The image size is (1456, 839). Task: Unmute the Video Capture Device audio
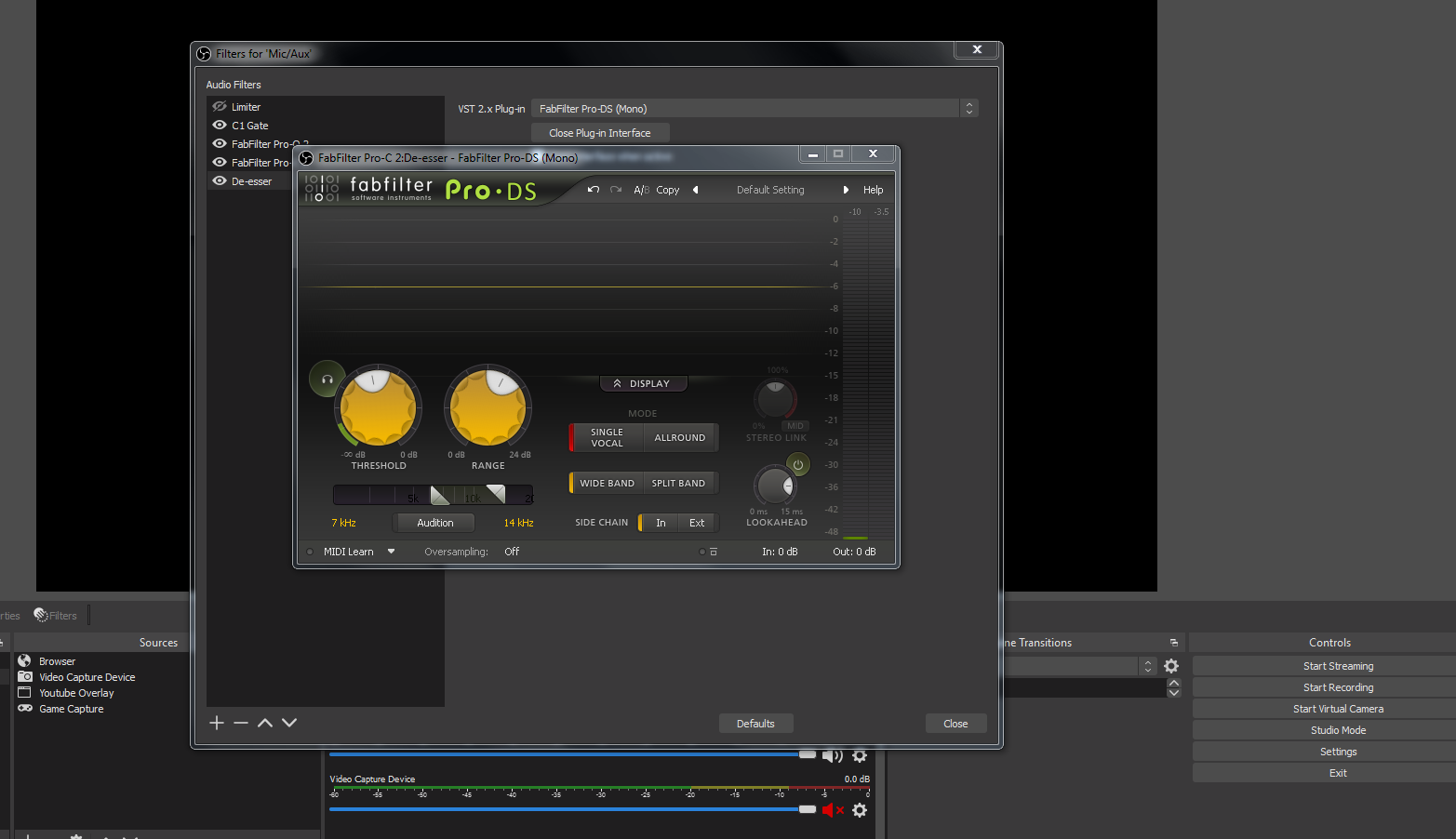click(x=832, y=810)
